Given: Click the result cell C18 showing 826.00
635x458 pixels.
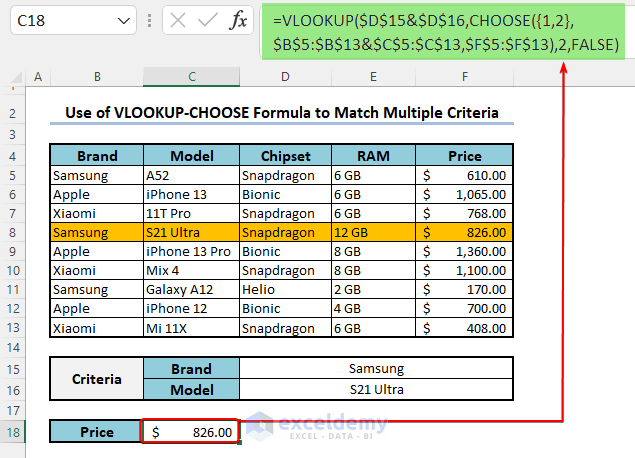Looking at the screenshot, I should (190, 432).
